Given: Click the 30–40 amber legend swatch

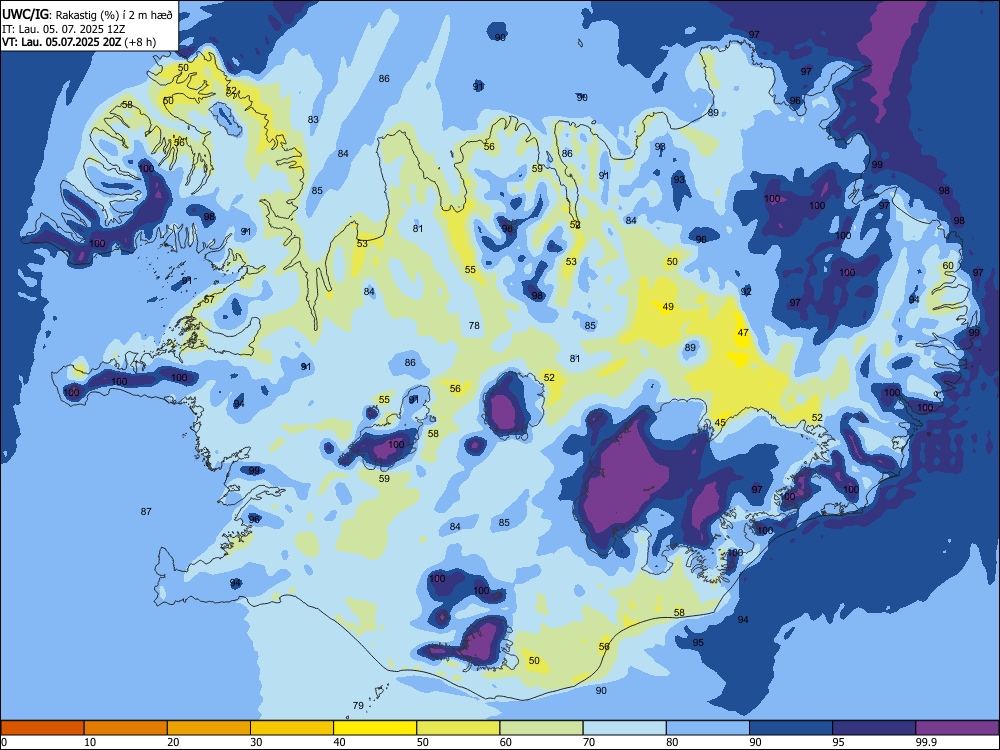Looking at the screenshot, I should click(x=292, y=728).
